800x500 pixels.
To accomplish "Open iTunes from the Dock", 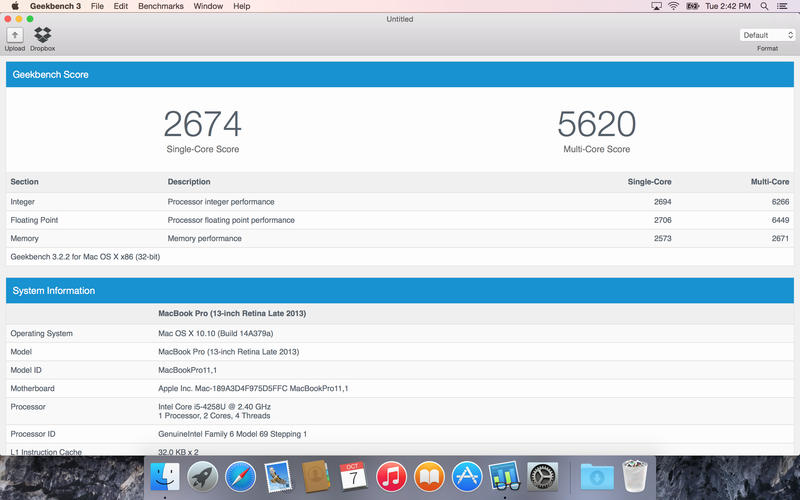I will 391,476.
